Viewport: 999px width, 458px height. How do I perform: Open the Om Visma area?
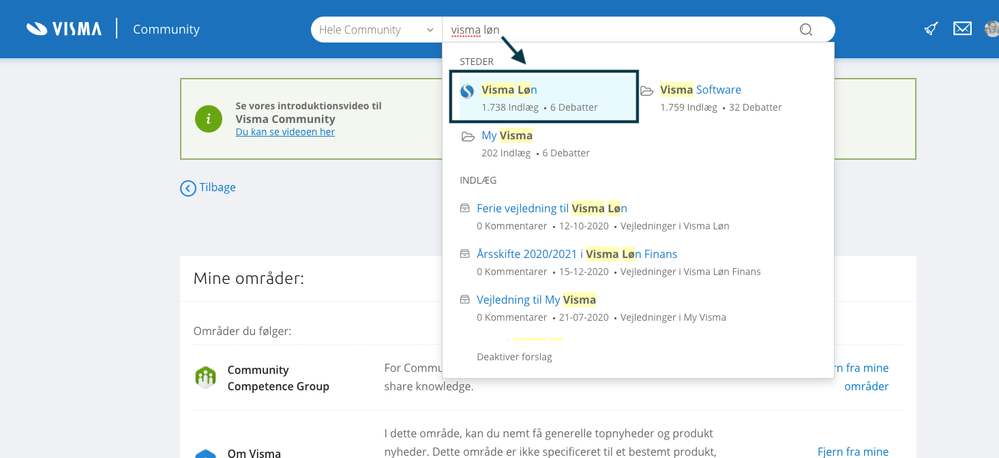pyautogui.click(x=254, y=454)
